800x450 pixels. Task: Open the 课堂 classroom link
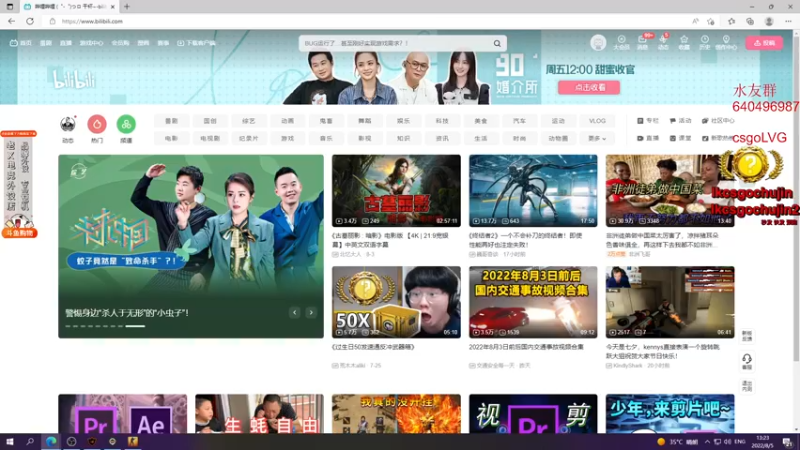tap(680, 138)
